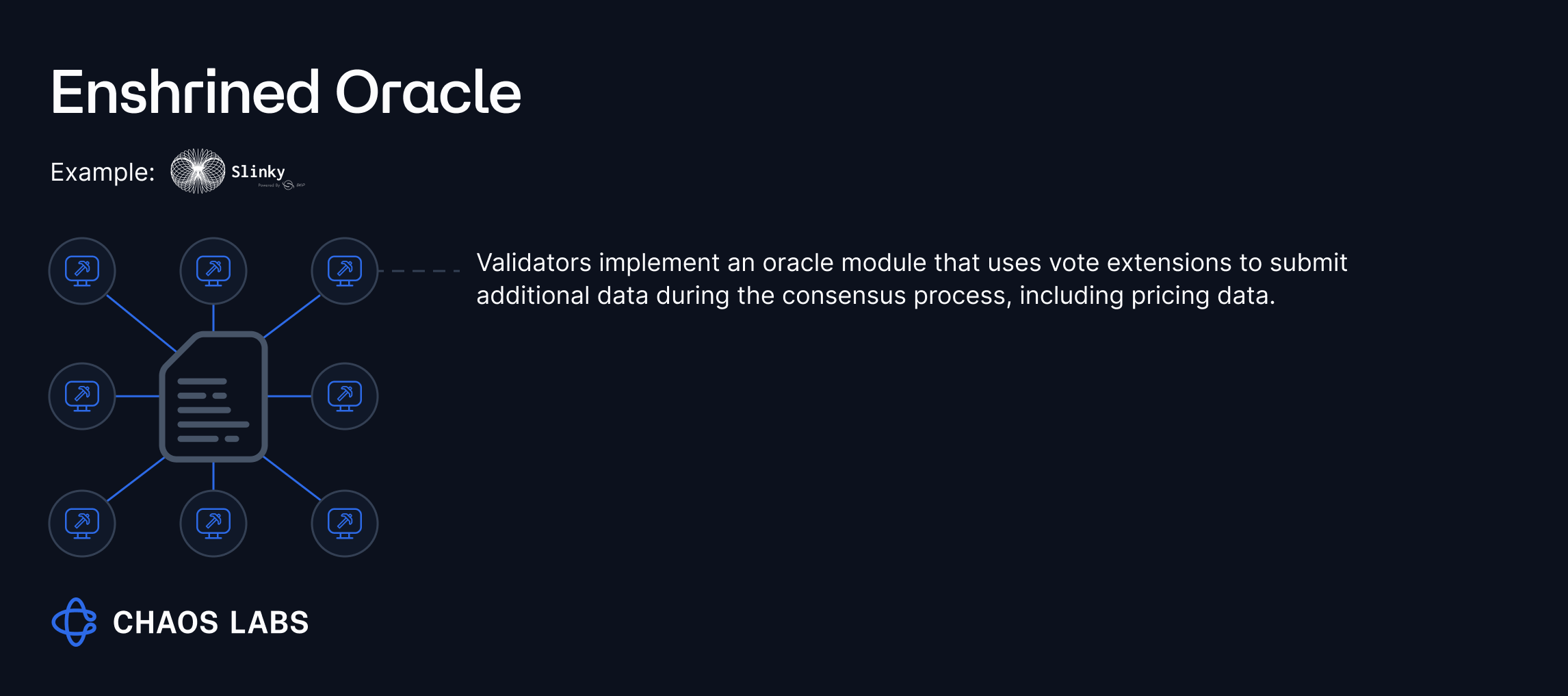This screenshot has height=696, width=1568.
Task: Click the CHAOS LABS wordmark
Action: coord(211,623)
